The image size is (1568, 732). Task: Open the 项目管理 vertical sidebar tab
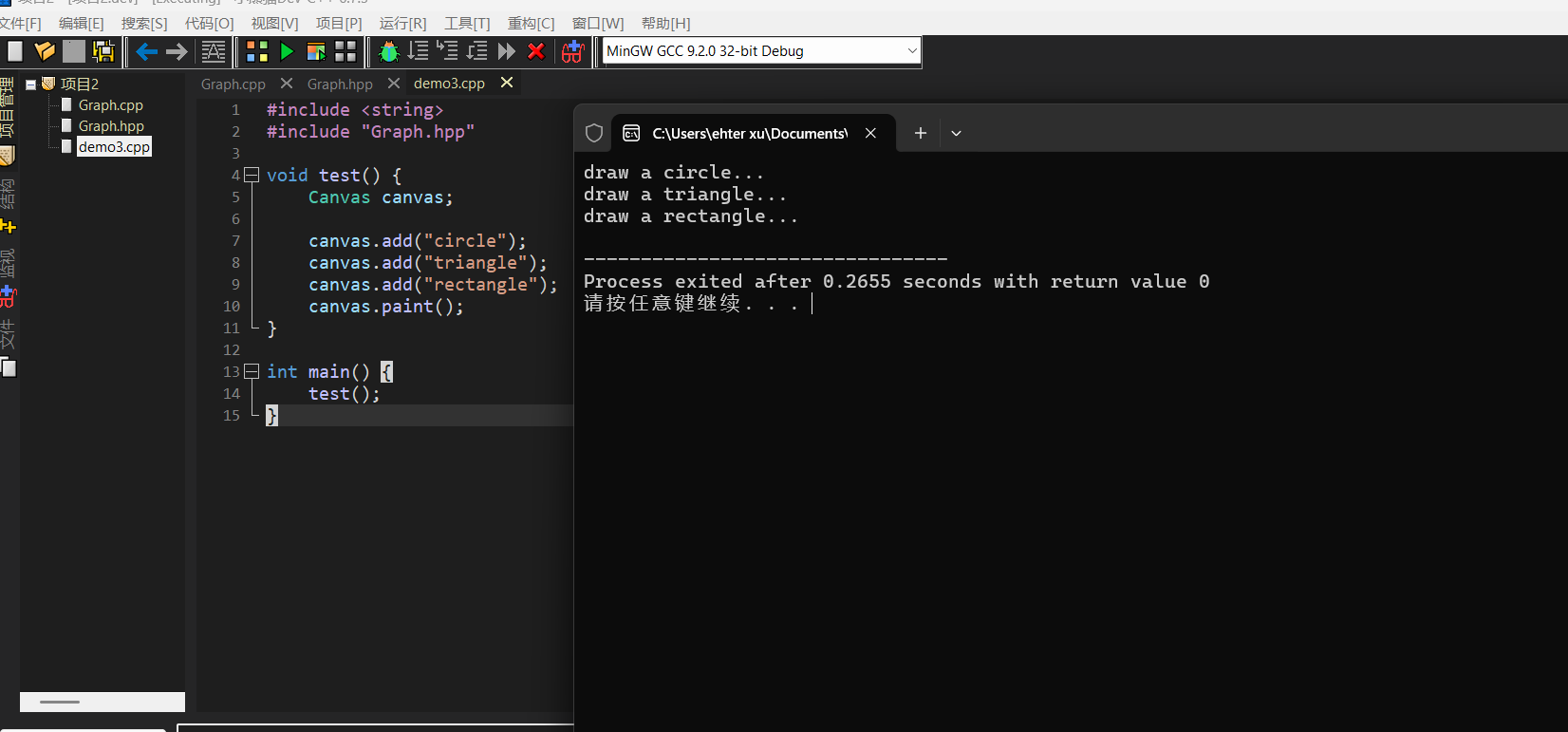(7, 106)
